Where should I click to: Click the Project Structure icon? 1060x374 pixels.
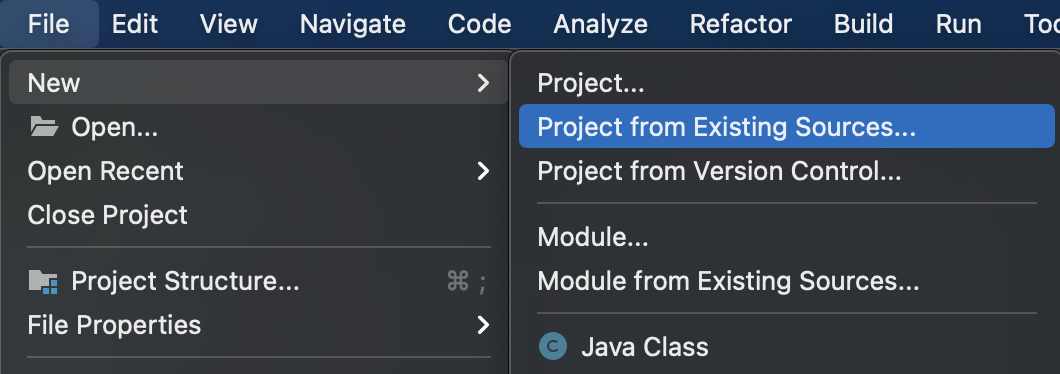click(x=43, y=281)
